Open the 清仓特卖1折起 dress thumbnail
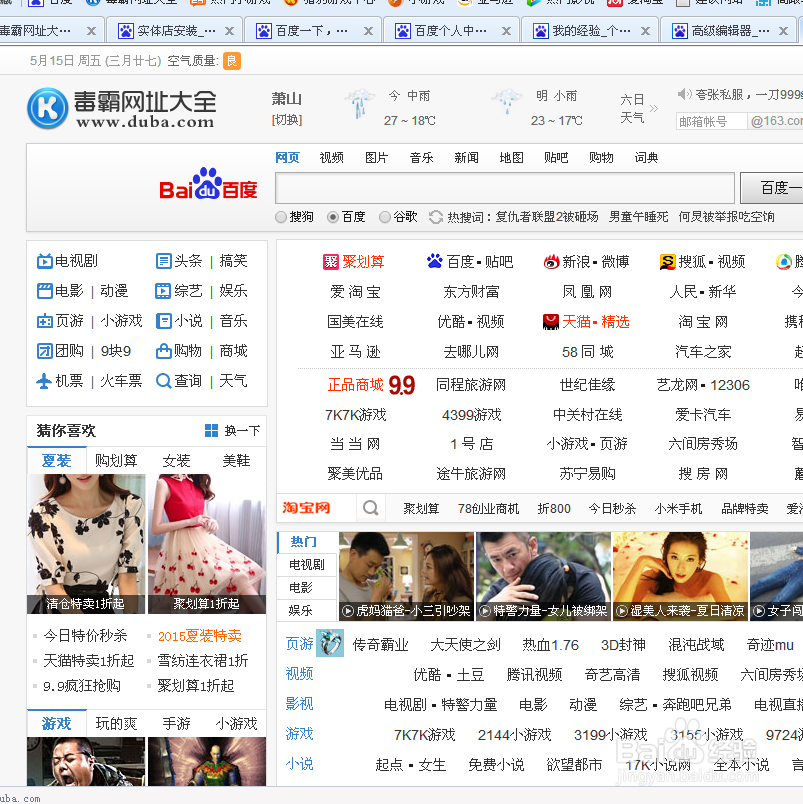Viewport: 803px width, 804px height. [x=86, y=544]
